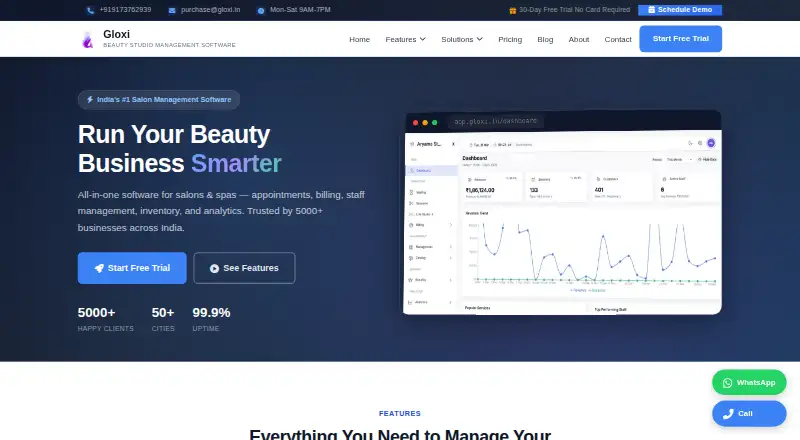
Task: Click play icon on See Features button
Action: coord(214,268)
